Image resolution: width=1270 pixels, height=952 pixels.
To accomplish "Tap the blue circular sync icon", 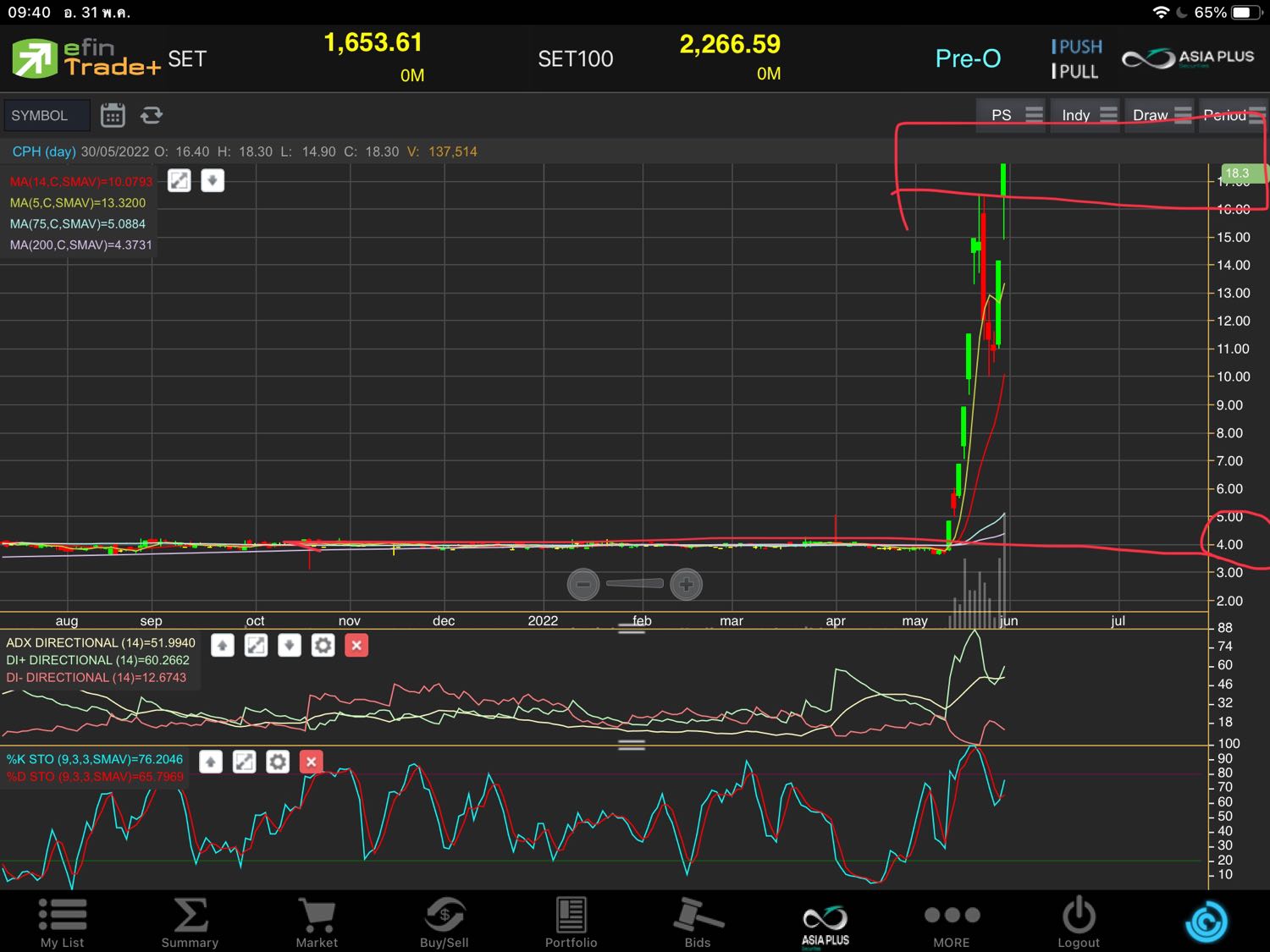I will pyautogui.click(x=1206, y=922).
